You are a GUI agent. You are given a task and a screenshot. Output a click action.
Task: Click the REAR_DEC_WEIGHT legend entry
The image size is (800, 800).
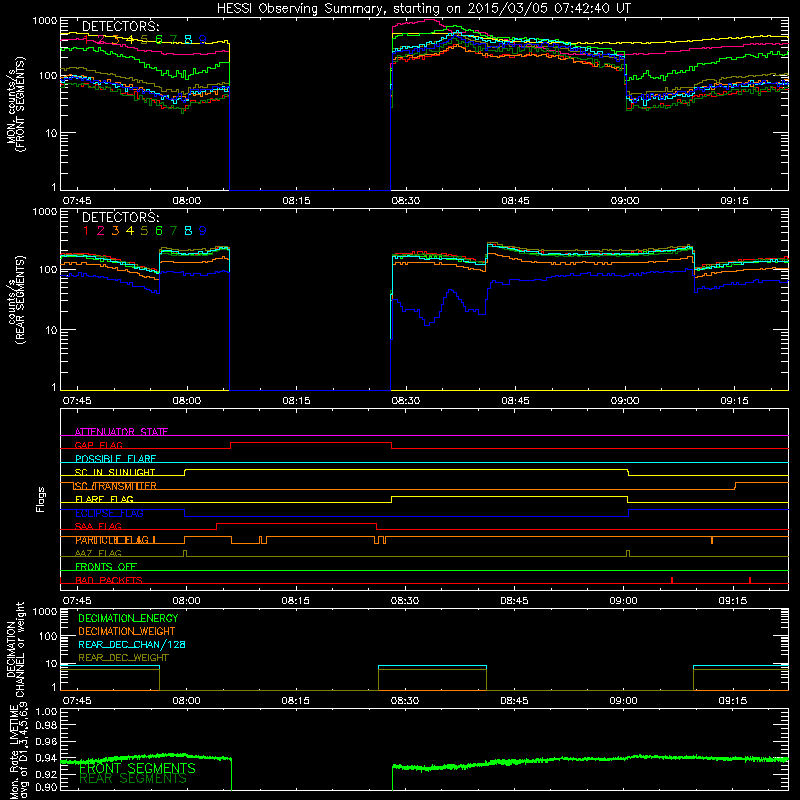pyautogui.click(x=123, y=658)
